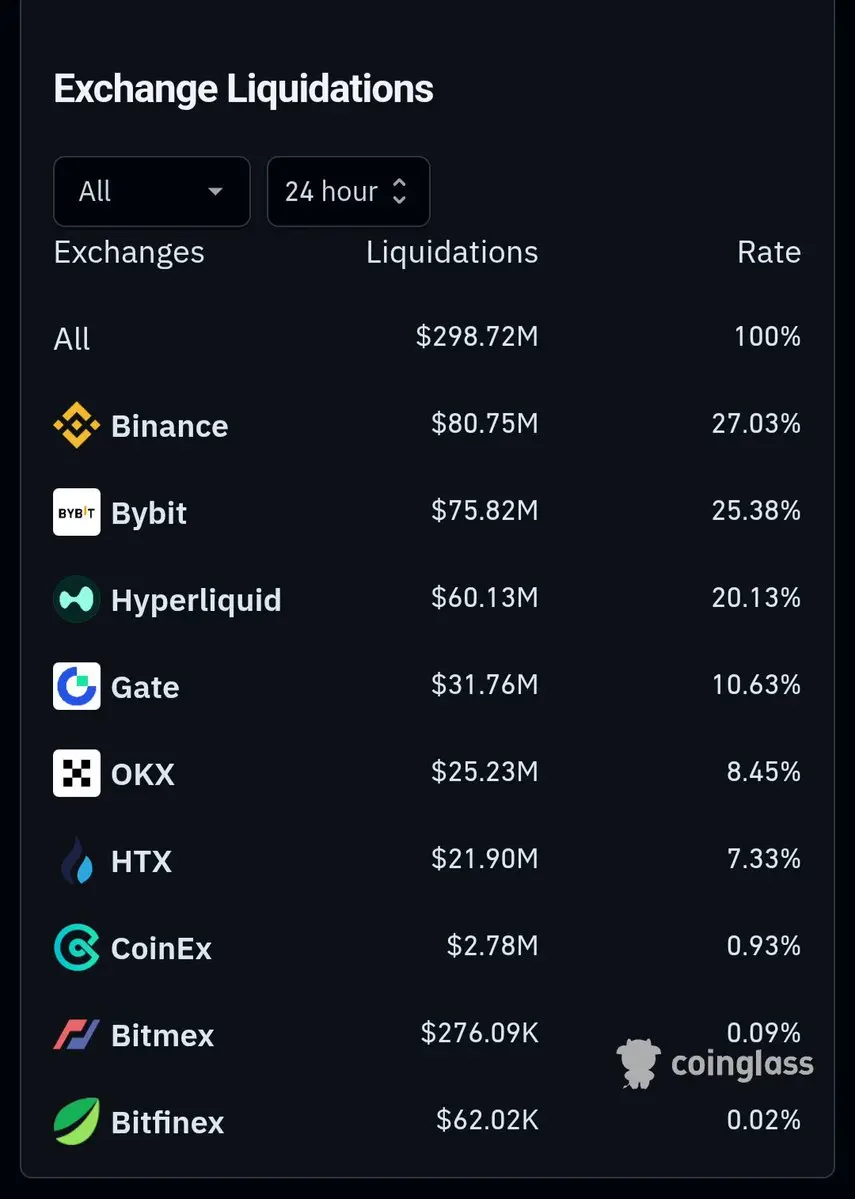Click the Bitfinex leaf logo

click(76, 1121)
